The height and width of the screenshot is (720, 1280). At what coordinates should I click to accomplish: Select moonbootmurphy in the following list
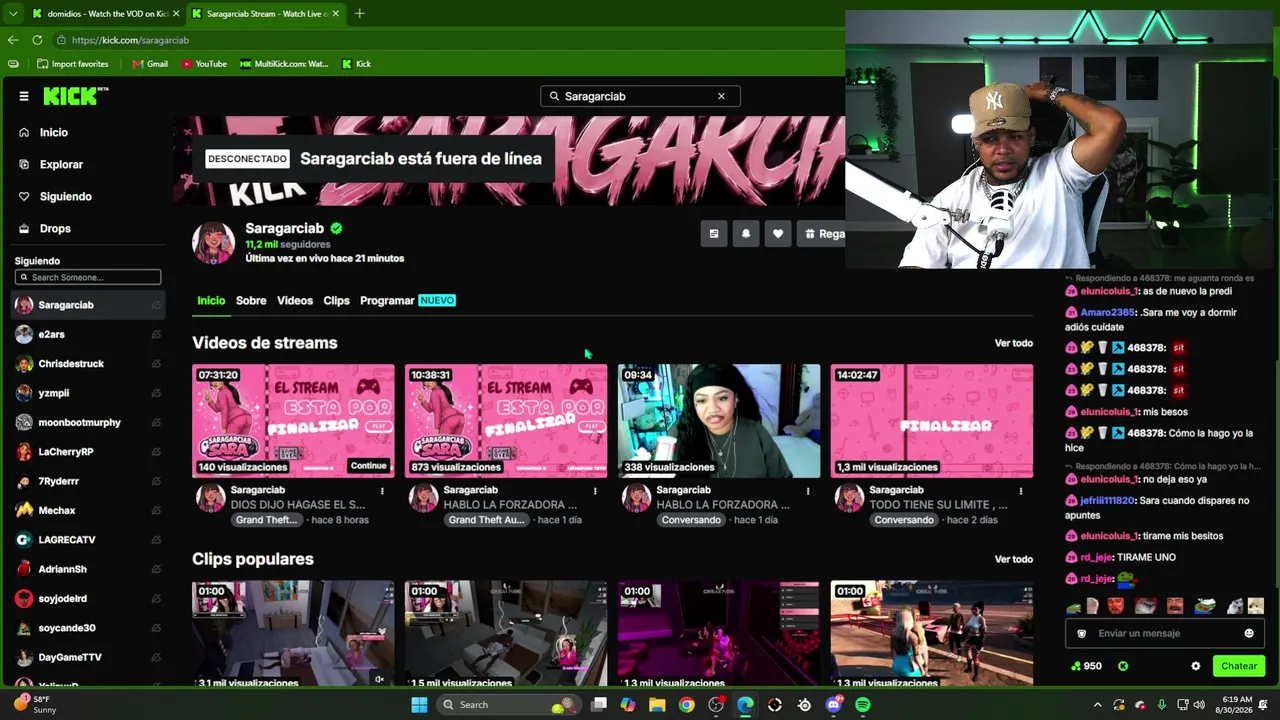point(79,422)
